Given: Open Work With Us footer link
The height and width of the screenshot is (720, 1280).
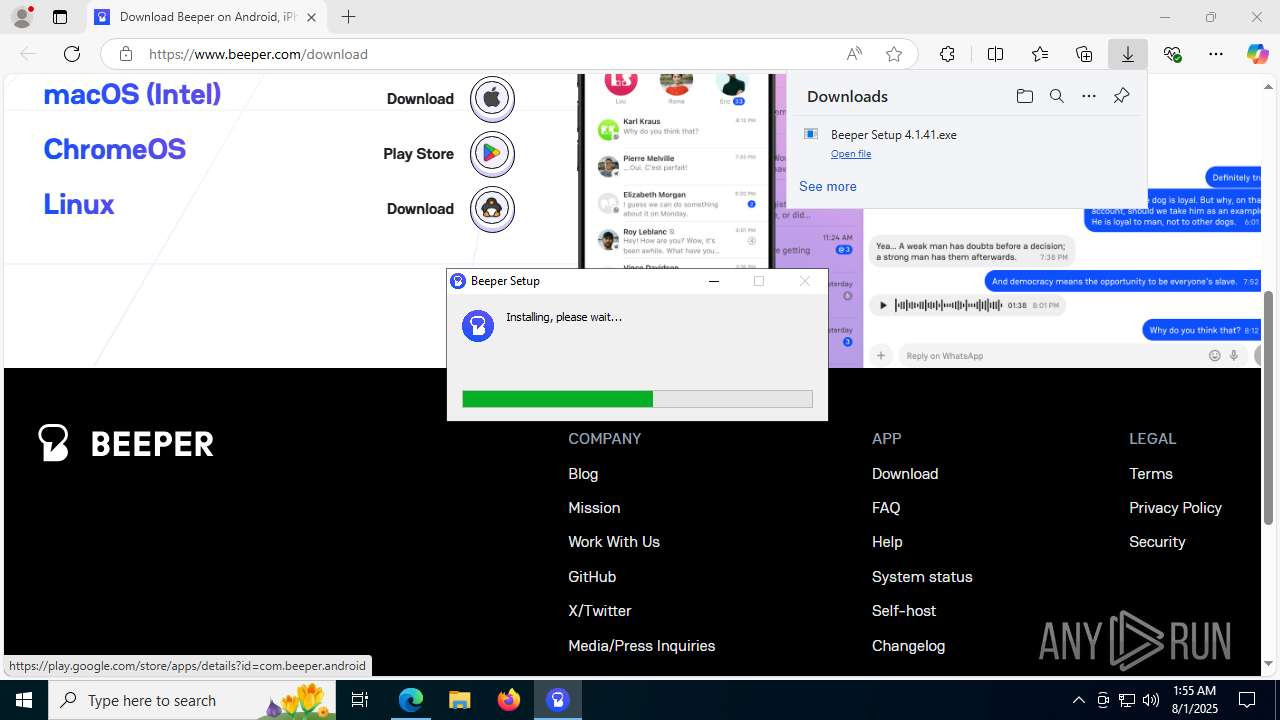Looking at the screenshot, I should tap(614, 542).
